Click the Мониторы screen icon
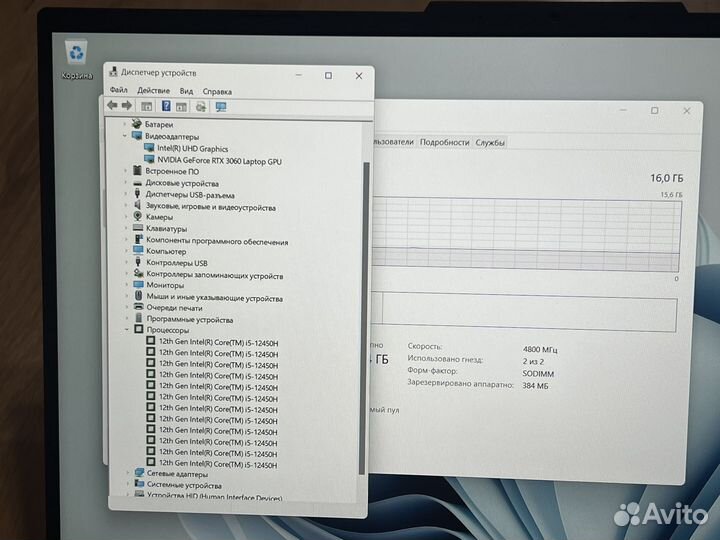This screenshot has width=720, height=540. click(x=139, y=284)
